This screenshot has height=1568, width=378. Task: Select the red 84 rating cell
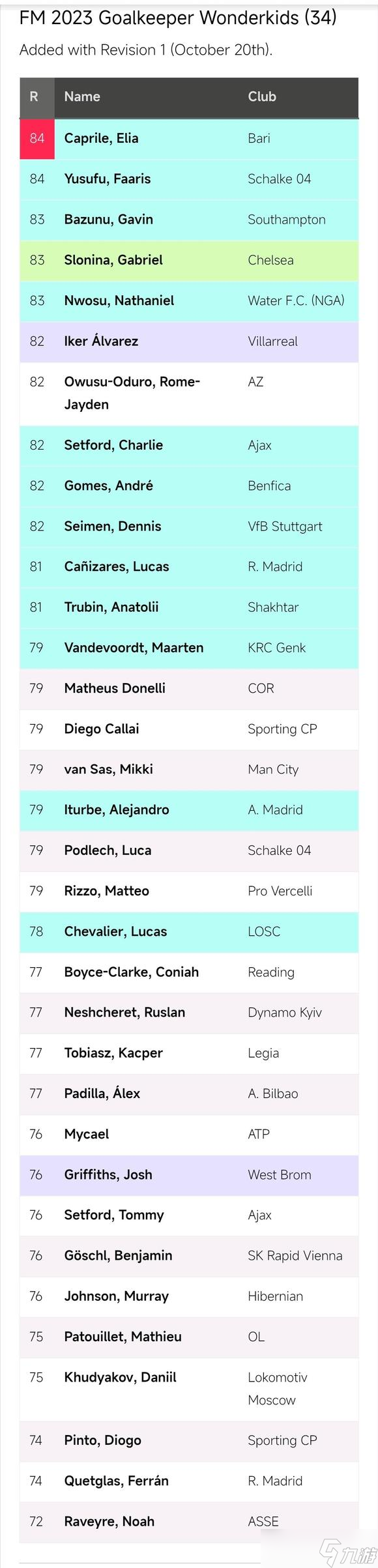pyautogui.click(x=37, y=139)
